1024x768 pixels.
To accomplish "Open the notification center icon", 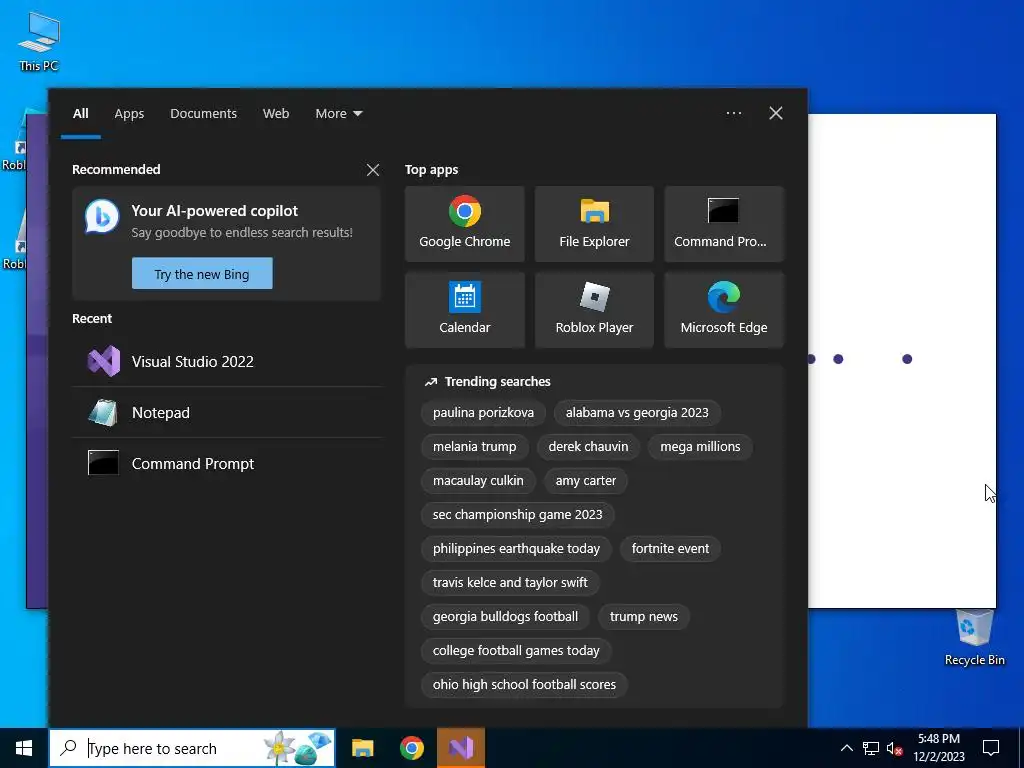I will pos(991,748).
